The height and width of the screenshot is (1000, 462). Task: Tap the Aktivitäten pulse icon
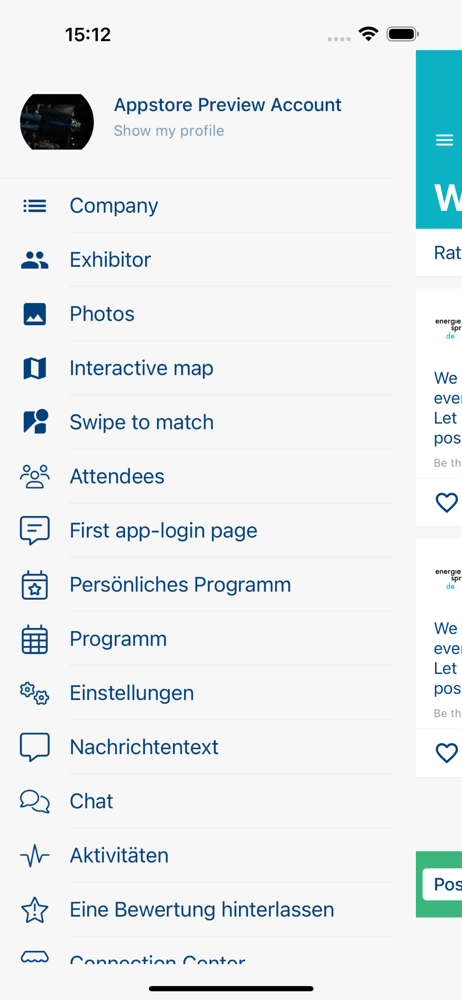point(34,855)
